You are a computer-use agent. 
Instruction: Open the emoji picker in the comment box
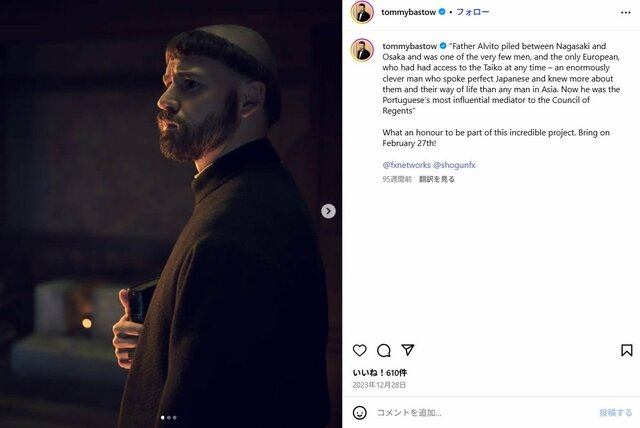click(360, 412)
